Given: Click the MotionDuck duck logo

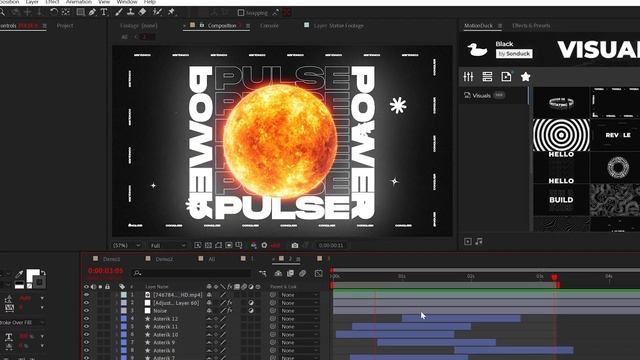Looking at the screenshot, I should tap(477, 49).
